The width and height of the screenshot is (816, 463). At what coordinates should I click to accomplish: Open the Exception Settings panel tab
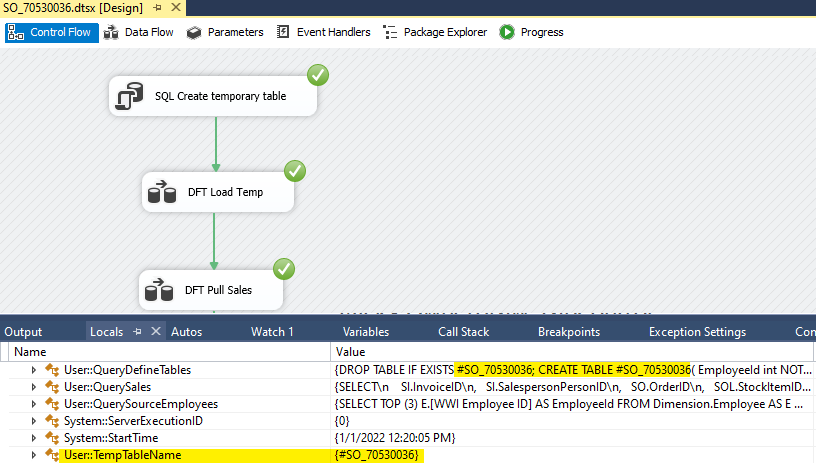click(x=698, y=332)
